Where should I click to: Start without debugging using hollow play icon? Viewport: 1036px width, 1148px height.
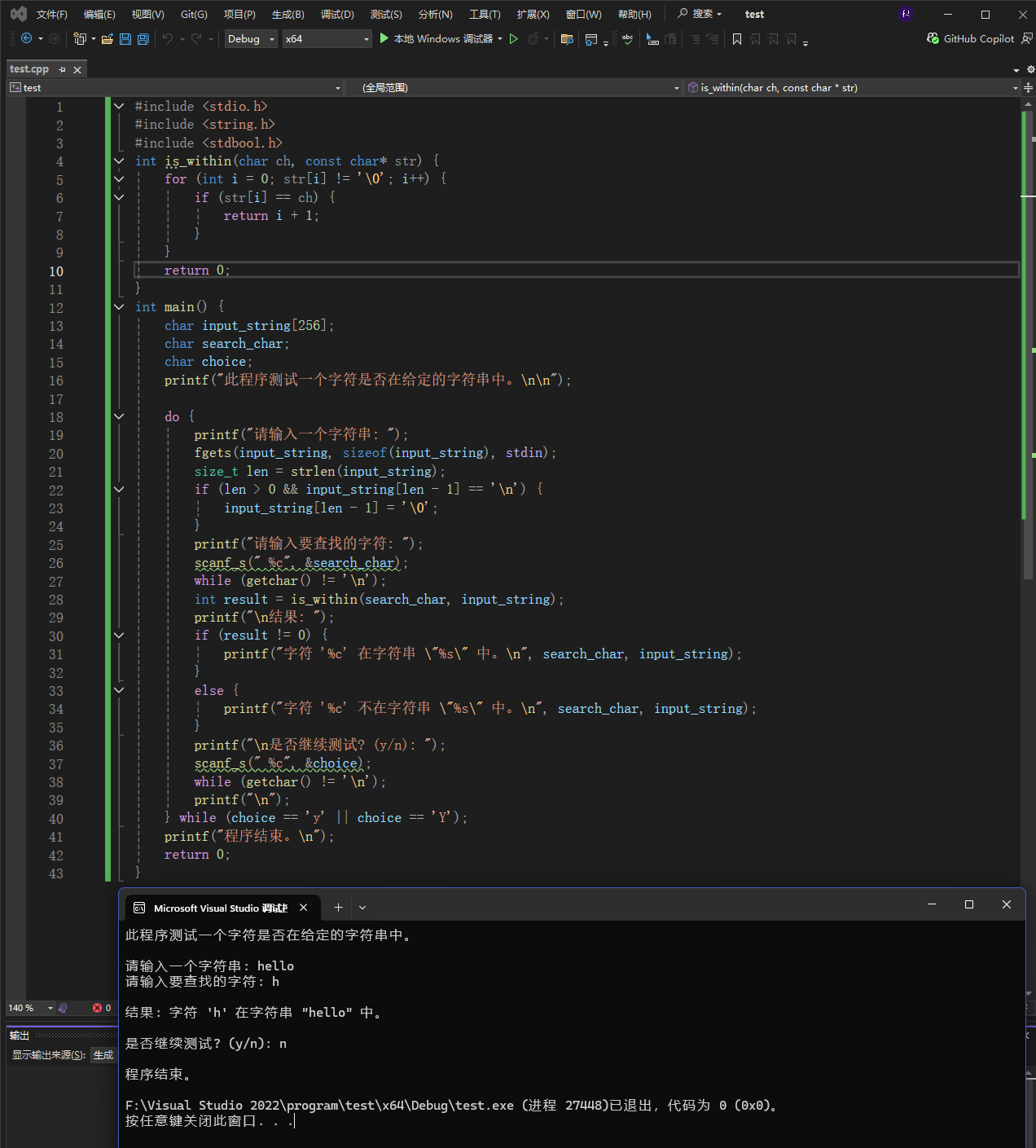pos(514,38)
